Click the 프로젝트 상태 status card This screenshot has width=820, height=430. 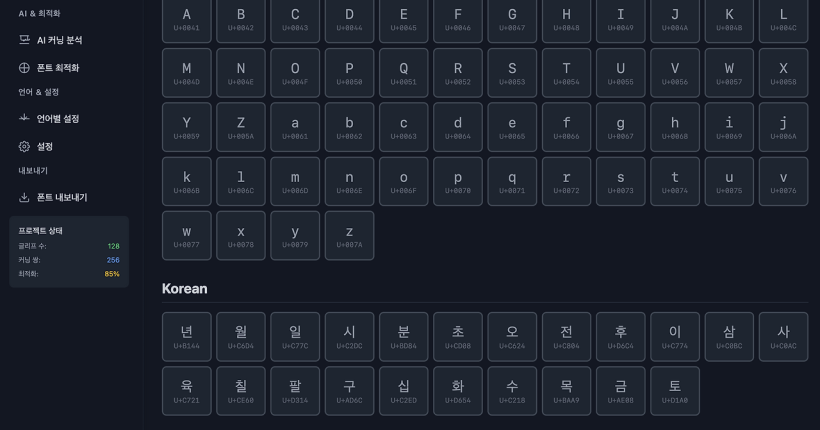pyautogui.click(x=69, y=251)
